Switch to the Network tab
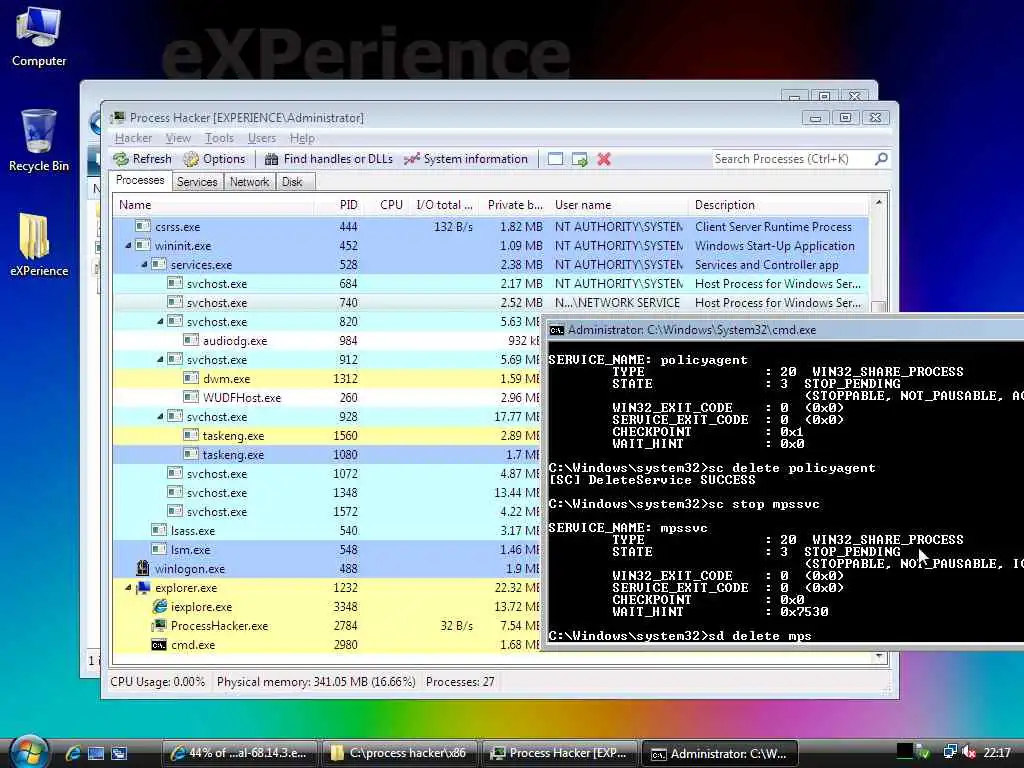The image size is (1024, 768). [x=249, y=182]
